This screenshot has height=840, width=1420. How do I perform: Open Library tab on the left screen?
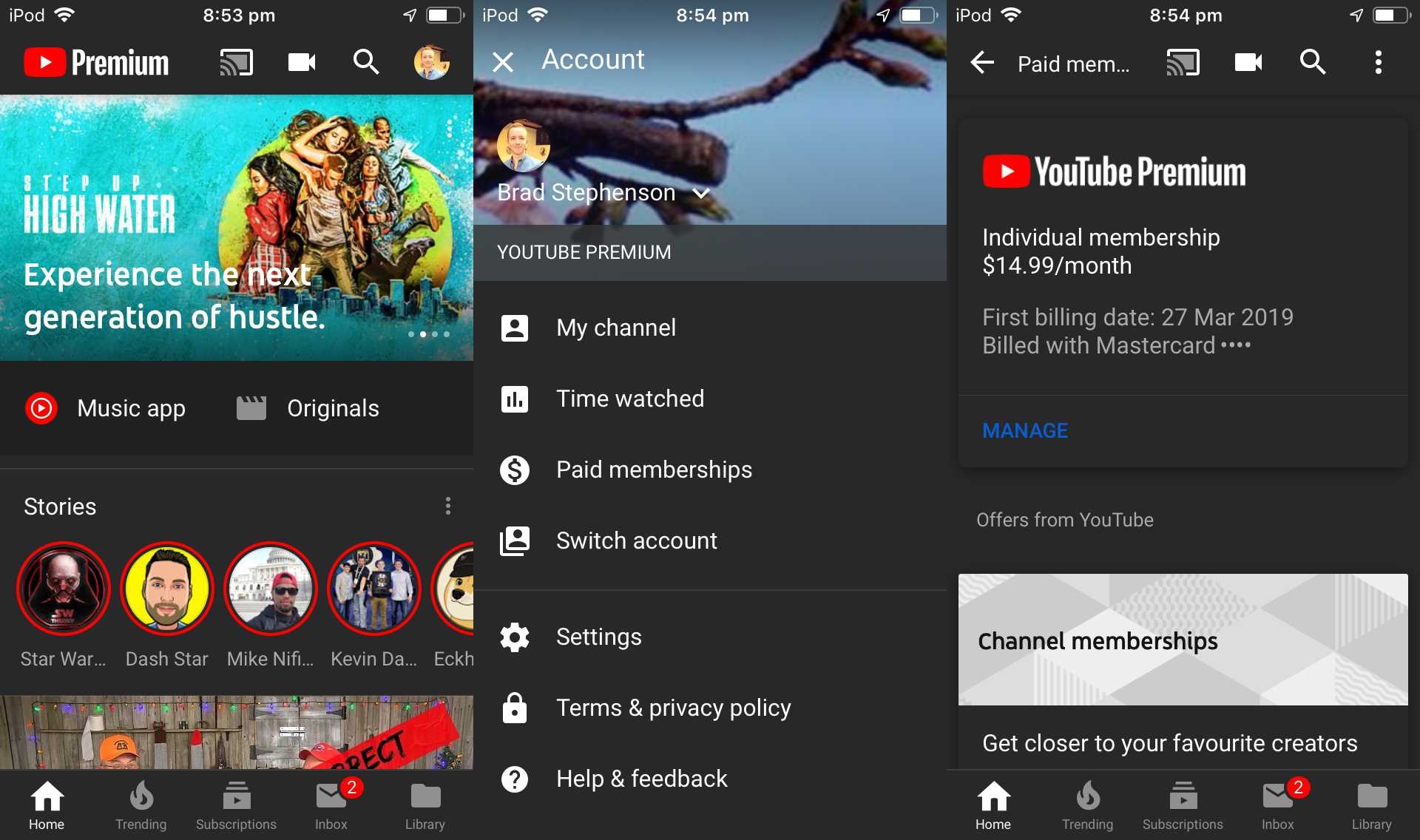point(425,805)
